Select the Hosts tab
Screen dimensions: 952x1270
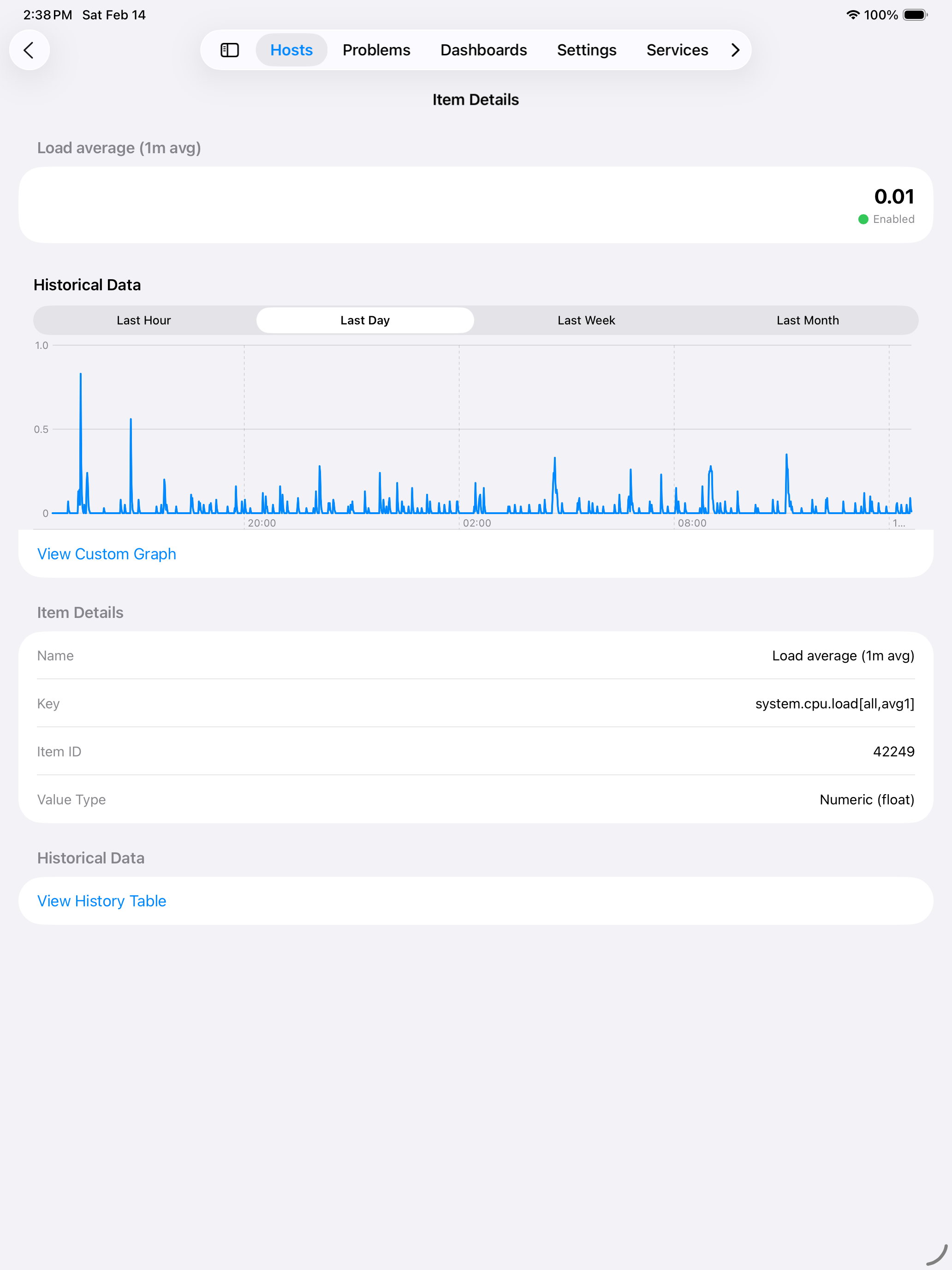pos(291,50)
